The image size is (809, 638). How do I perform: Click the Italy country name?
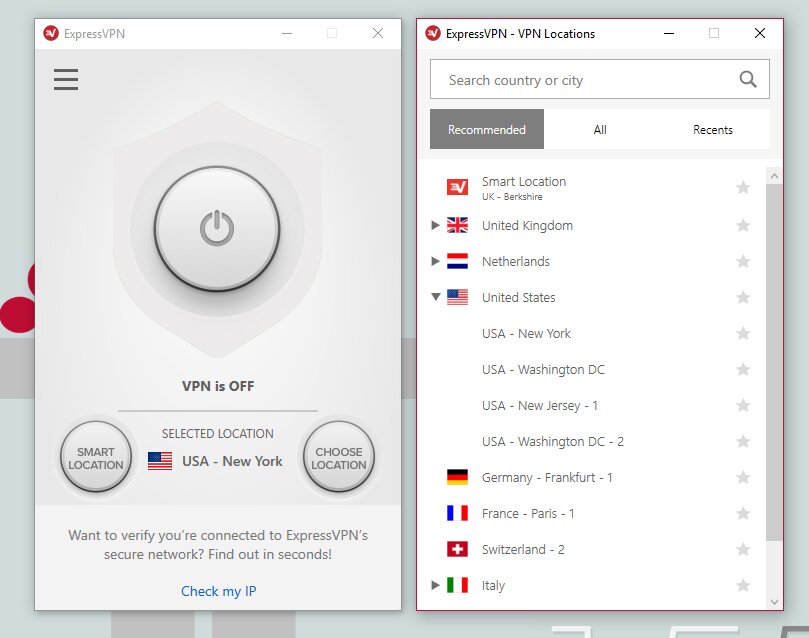493,586
